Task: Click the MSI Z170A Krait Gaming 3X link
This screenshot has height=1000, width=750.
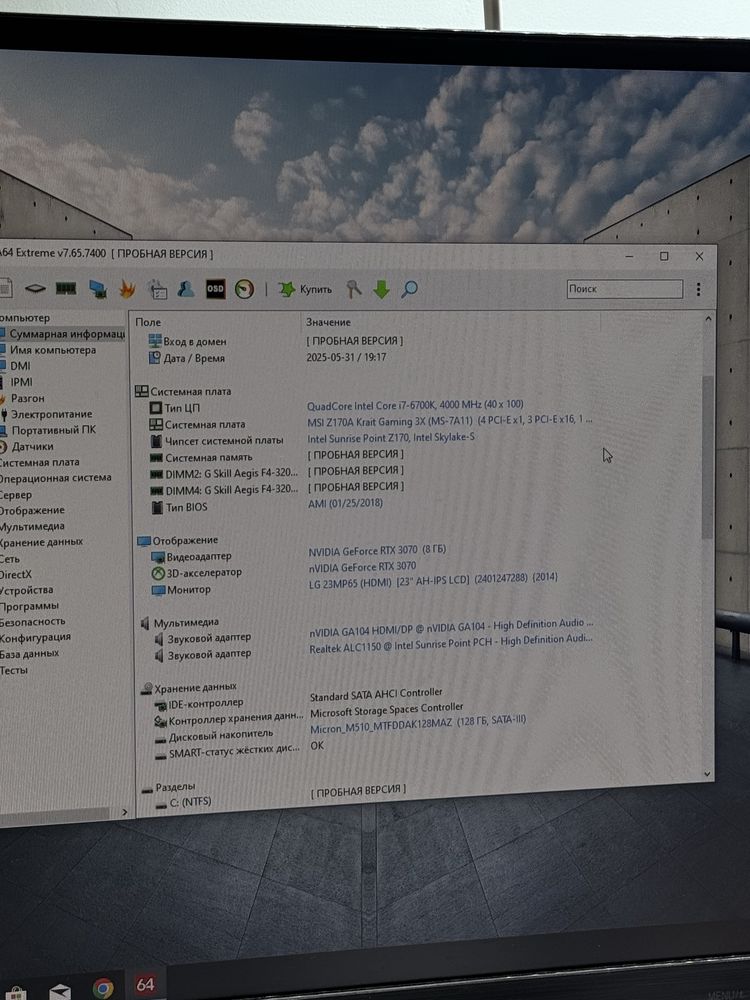Action: pyautogui.click(x=450, y=421)
